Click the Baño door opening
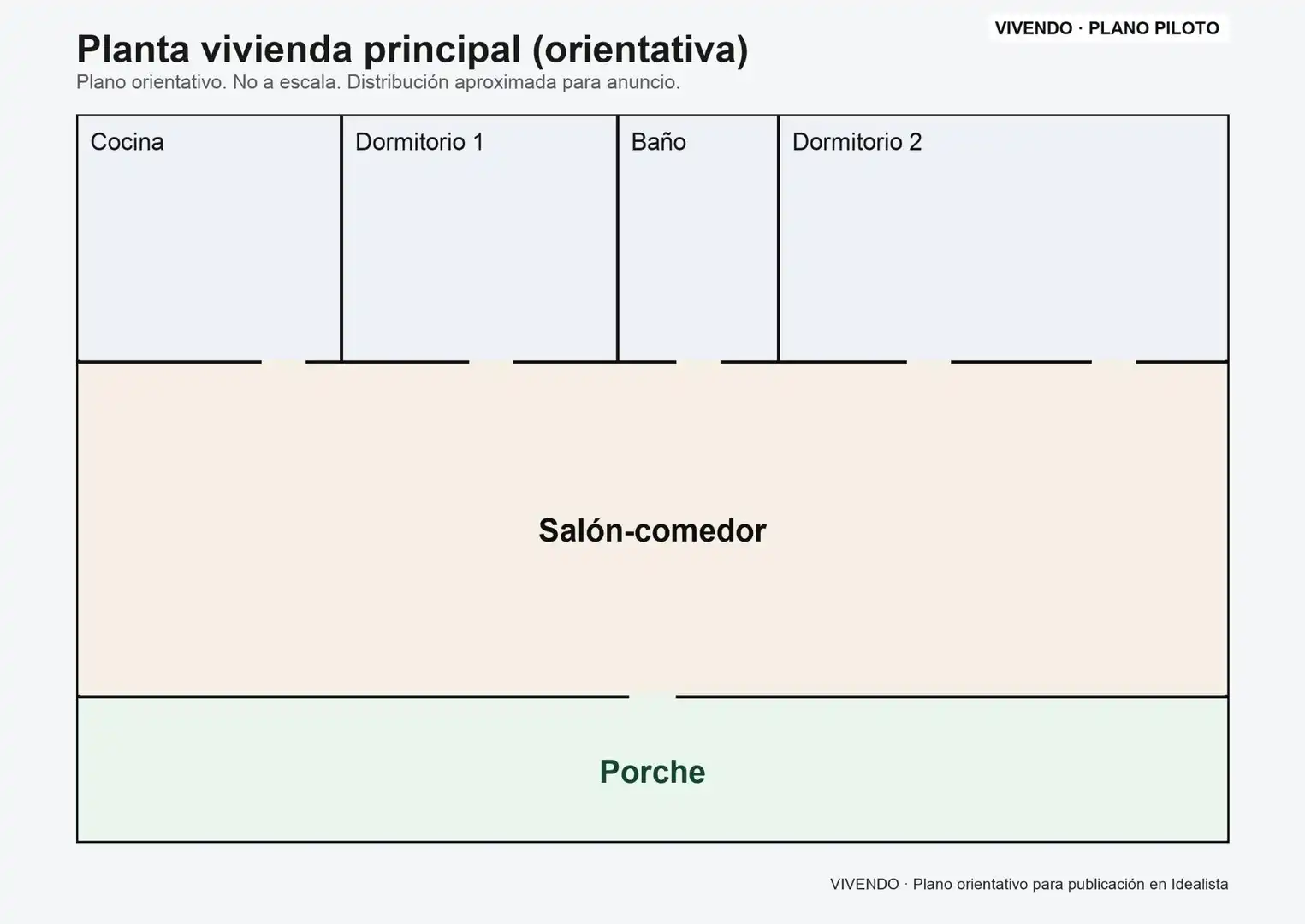This screenshot has height=924, width=1305. point(698,362)
